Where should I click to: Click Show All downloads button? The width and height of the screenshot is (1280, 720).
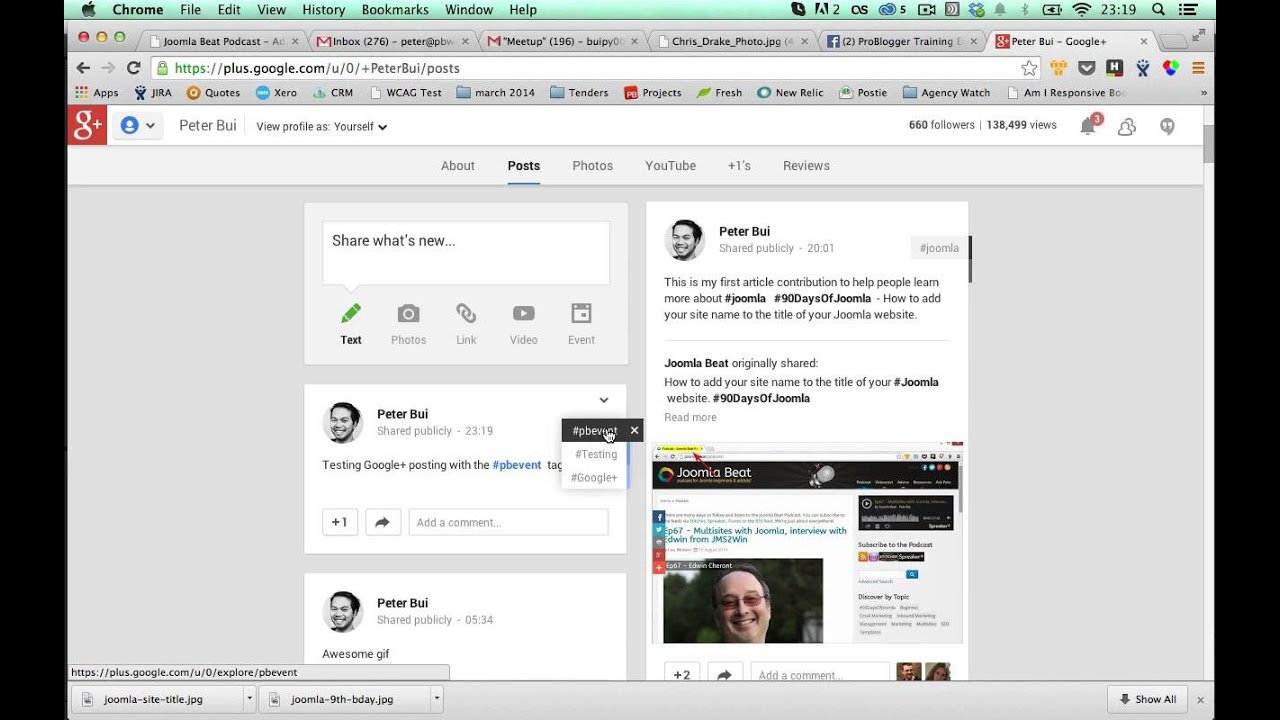pyautogui.click(x=1148, y=699)
